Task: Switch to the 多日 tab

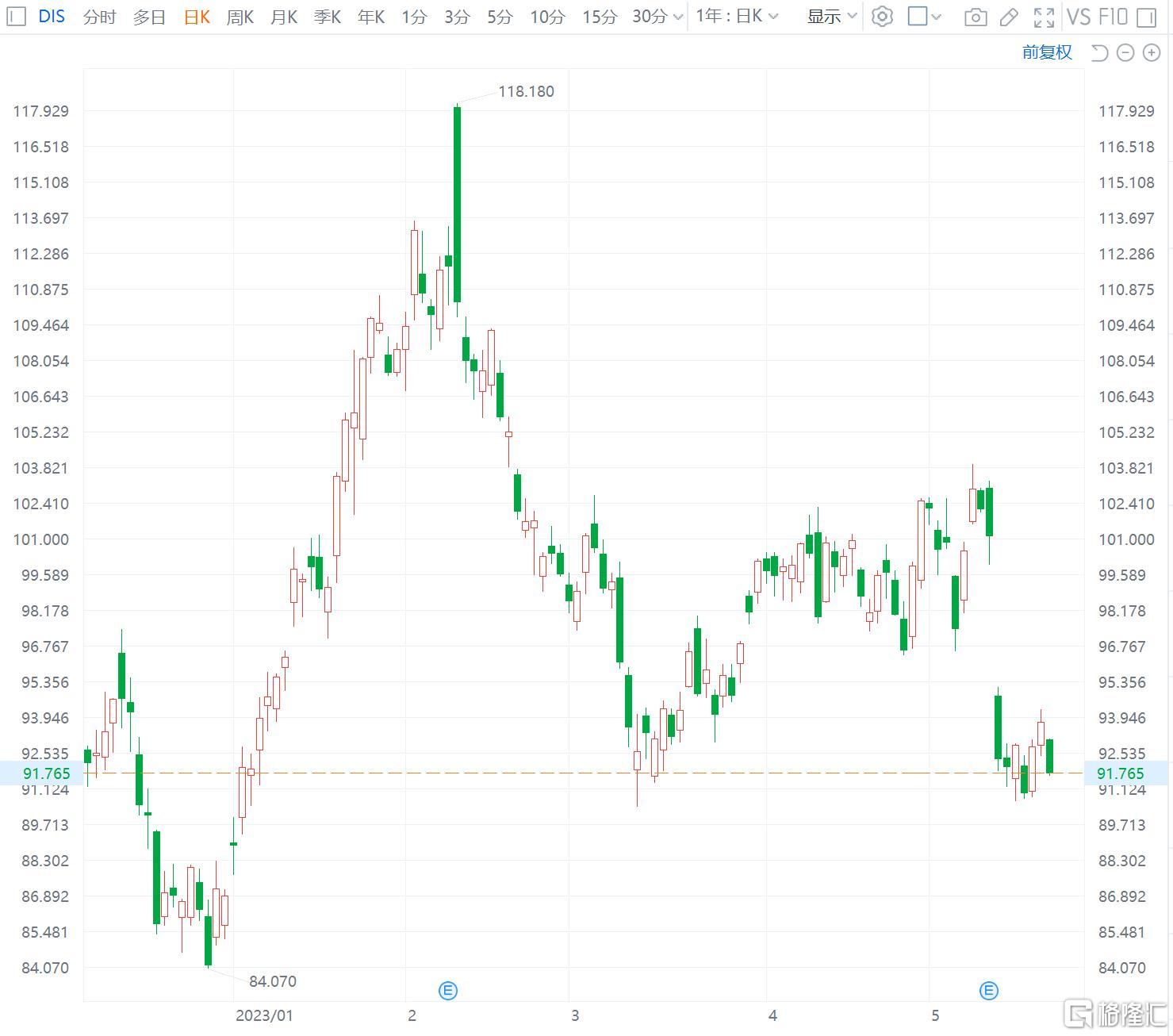Action: pos(149,17)
